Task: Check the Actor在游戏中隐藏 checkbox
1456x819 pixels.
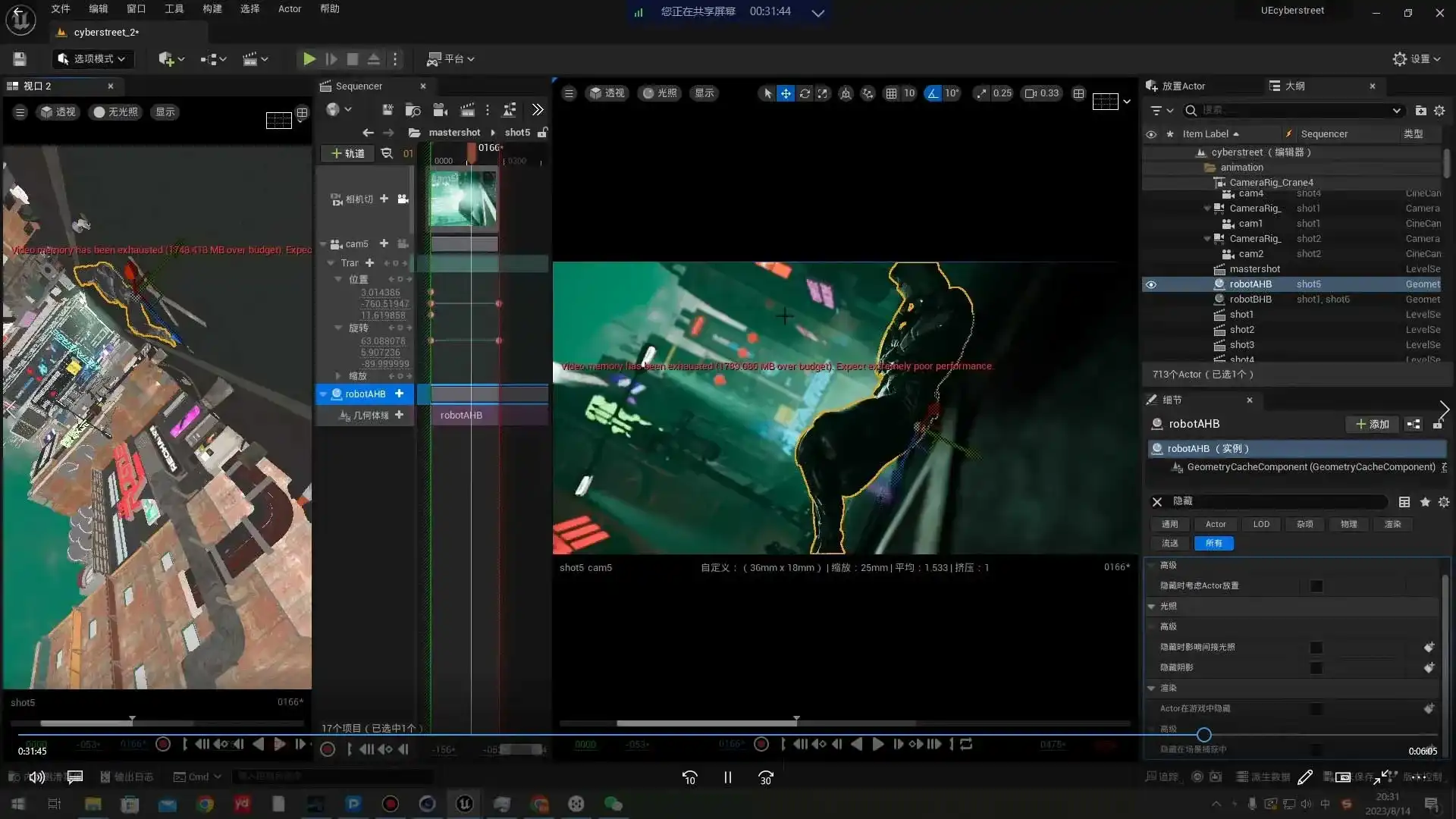Action: [x=1316, y=709]
